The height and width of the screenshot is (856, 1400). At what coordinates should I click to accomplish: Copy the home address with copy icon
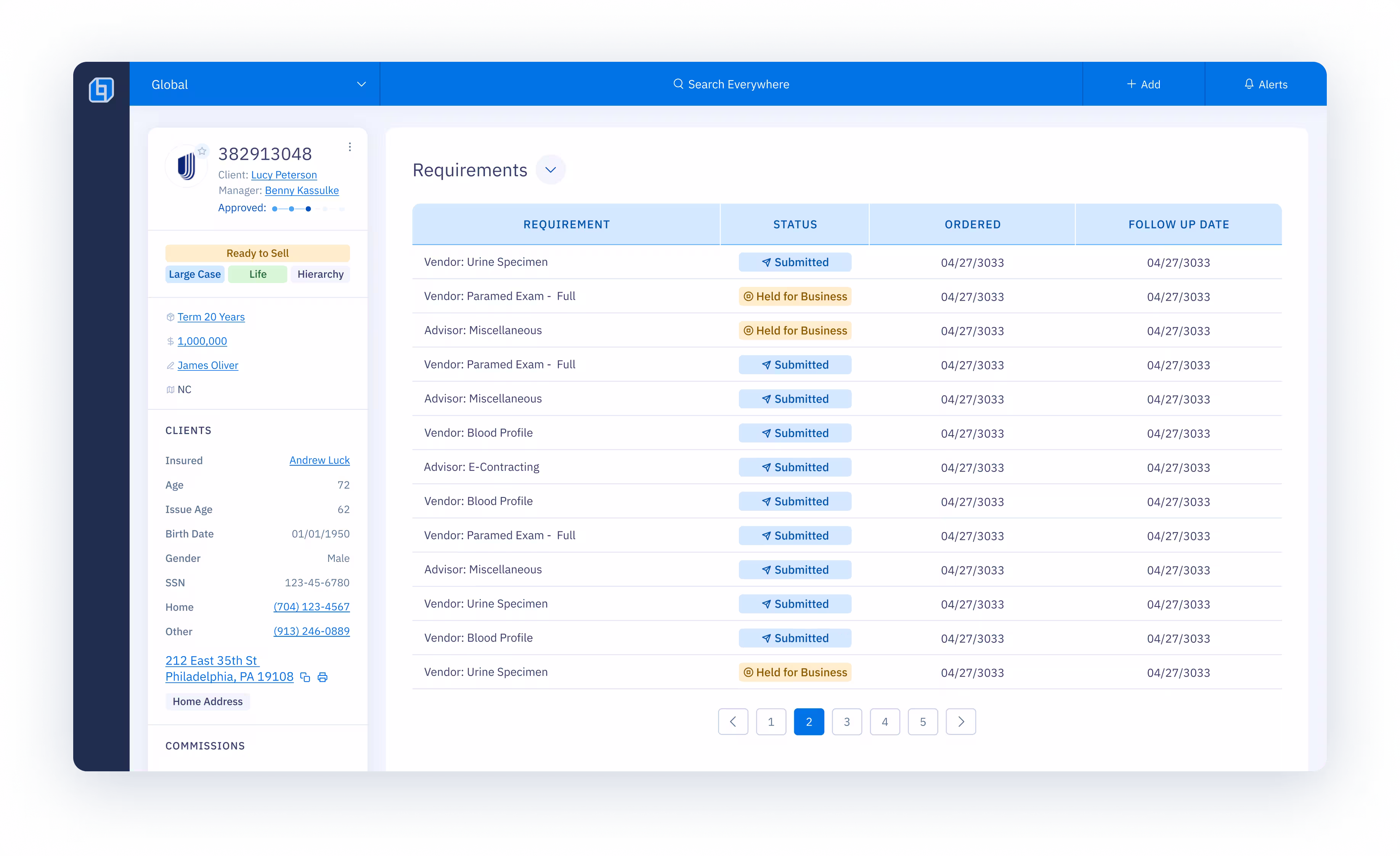[305, 677]
